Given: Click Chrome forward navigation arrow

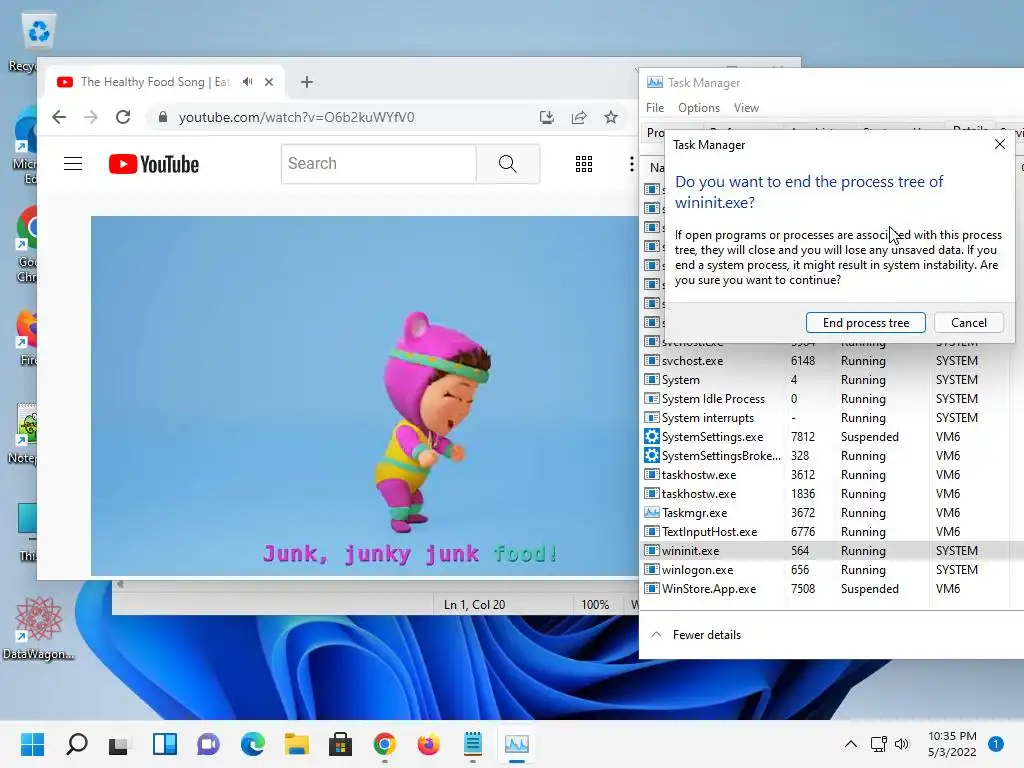Looking at the screenshot, I should coord(91,117).
